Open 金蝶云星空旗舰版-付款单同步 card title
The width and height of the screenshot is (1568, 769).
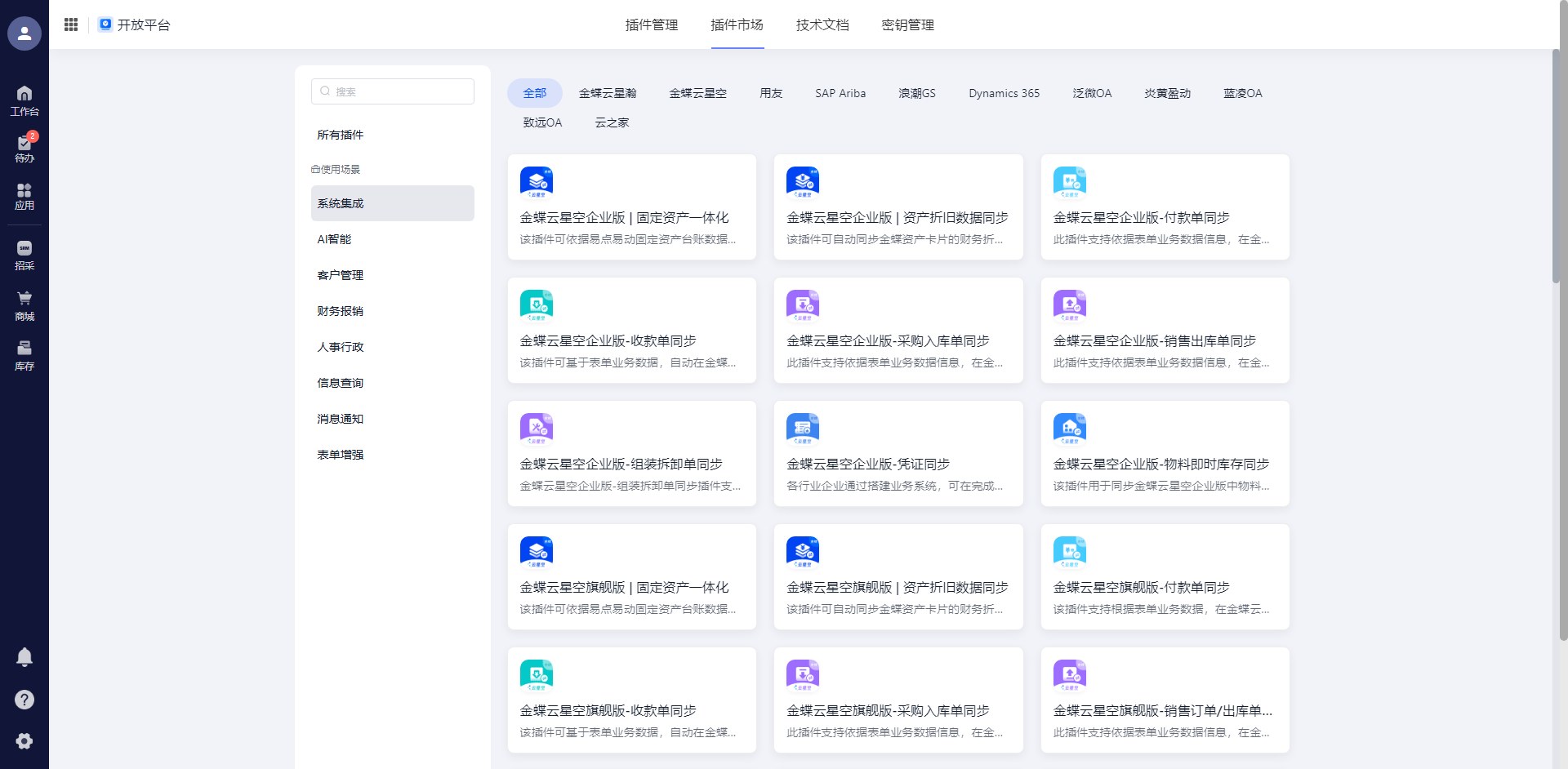point(1141,588)
